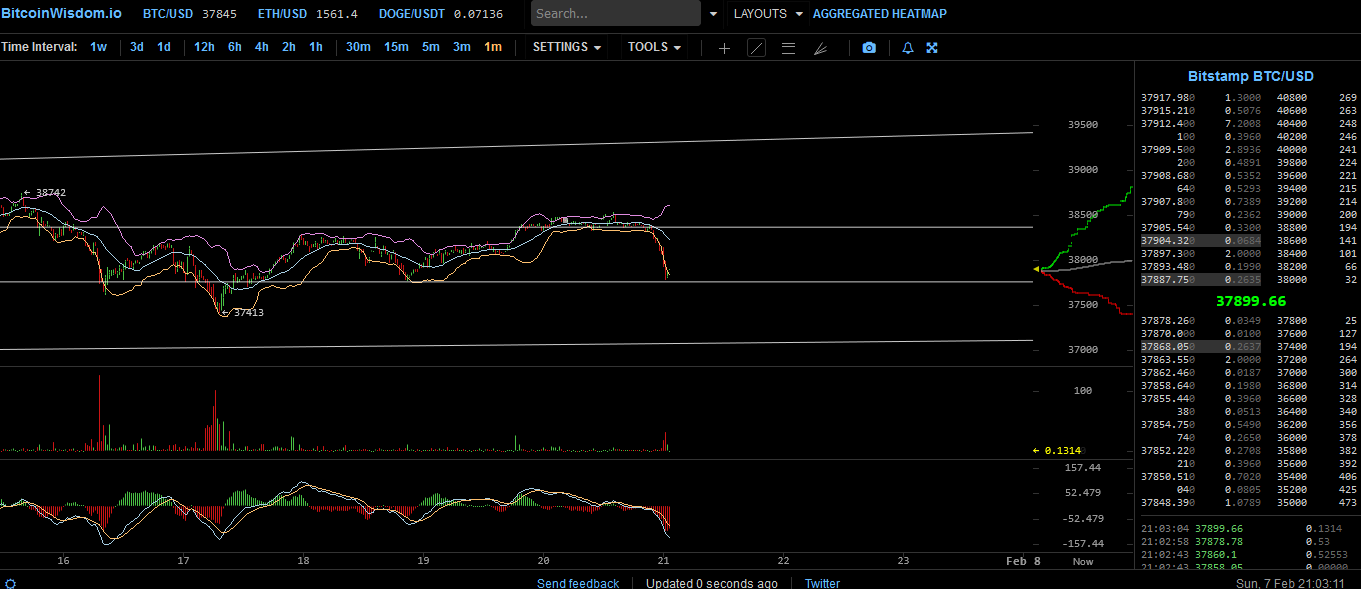Viewport: 1361px width, 589px height.
Task: Open the DOGE/USDT ticker
Action: pos(441,14)
